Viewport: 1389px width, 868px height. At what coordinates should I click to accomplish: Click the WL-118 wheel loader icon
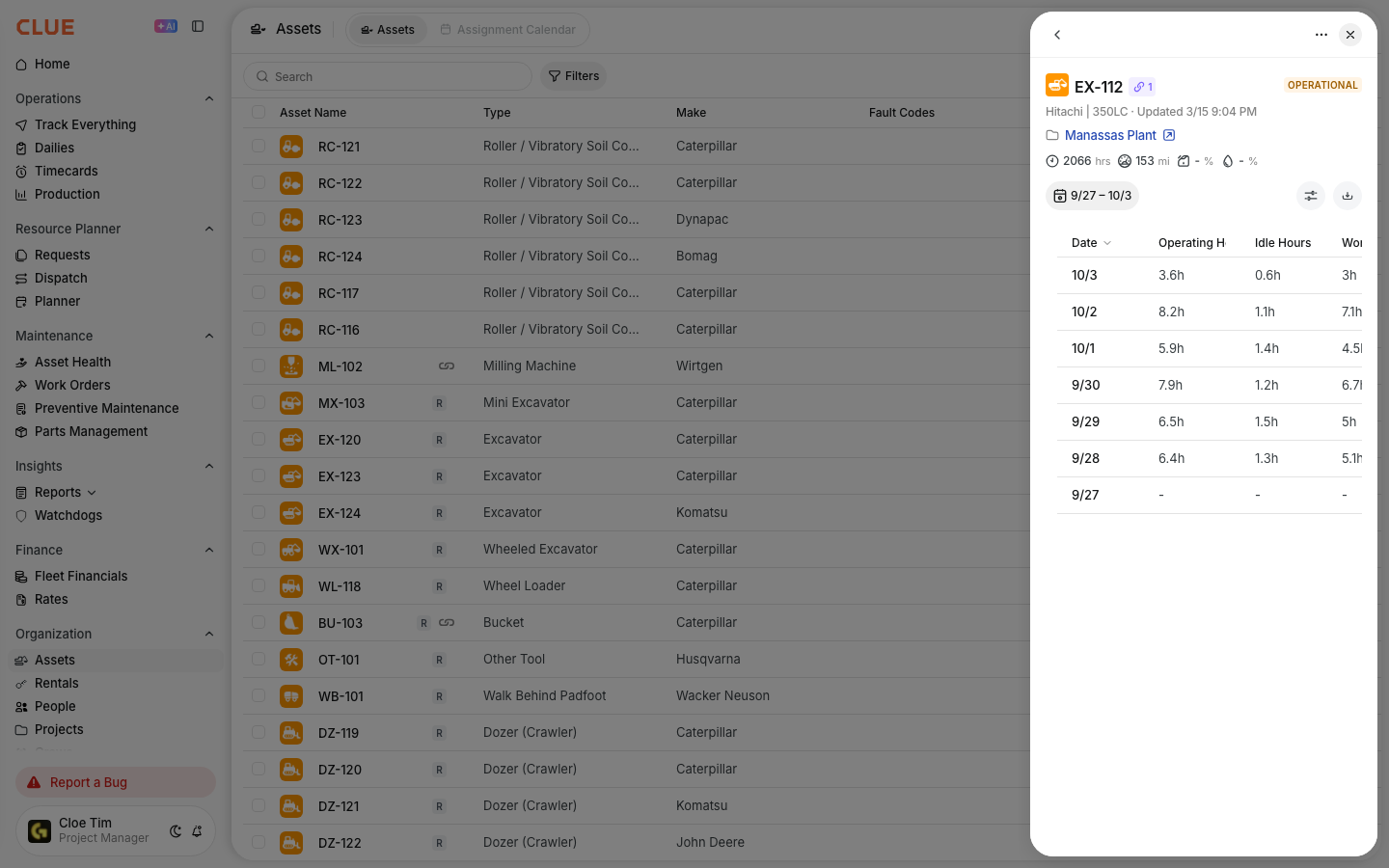pyautogui.click(x=291, y=586)
